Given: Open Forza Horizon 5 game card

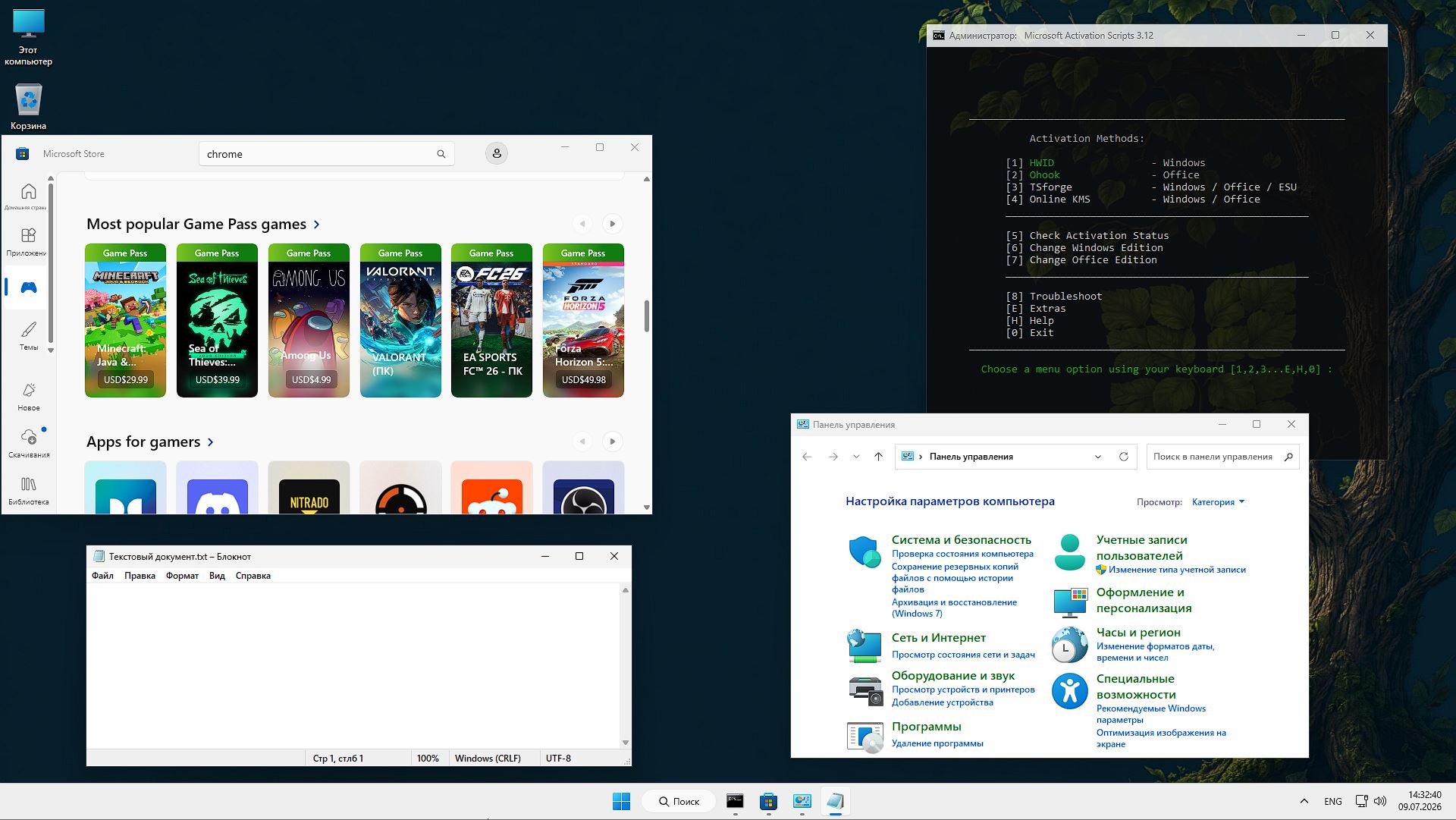Looking at the screenshot, I should (583, 320).
